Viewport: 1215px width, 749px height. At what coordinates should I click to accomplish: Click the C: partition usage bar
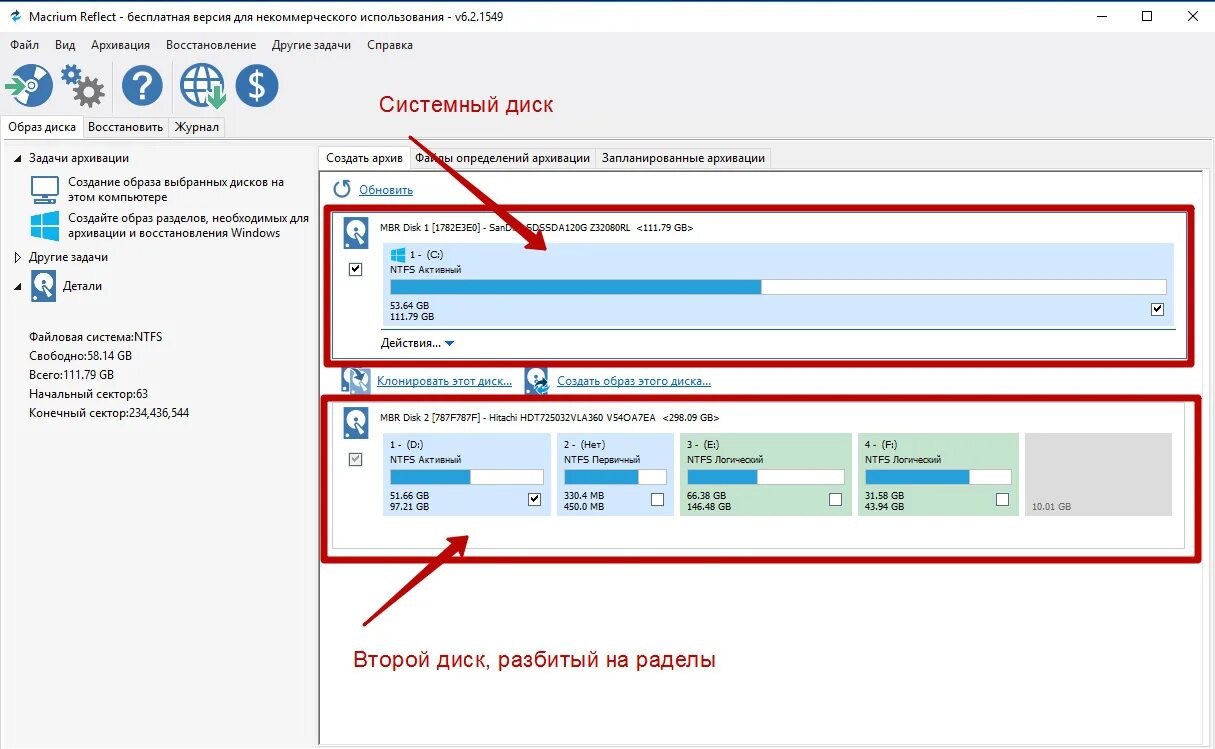(778, 287)
